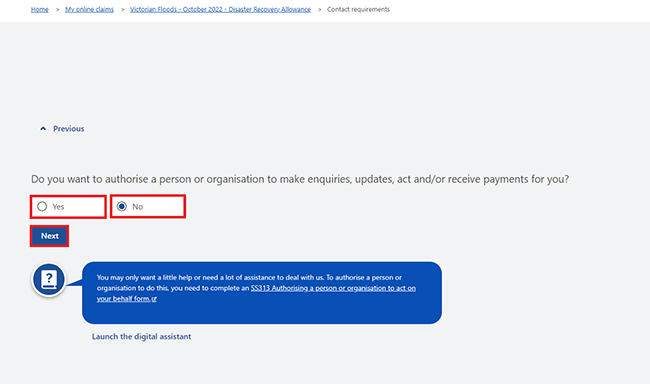Launch the digital assistant
650x384 pixels.
coord(141,336)
